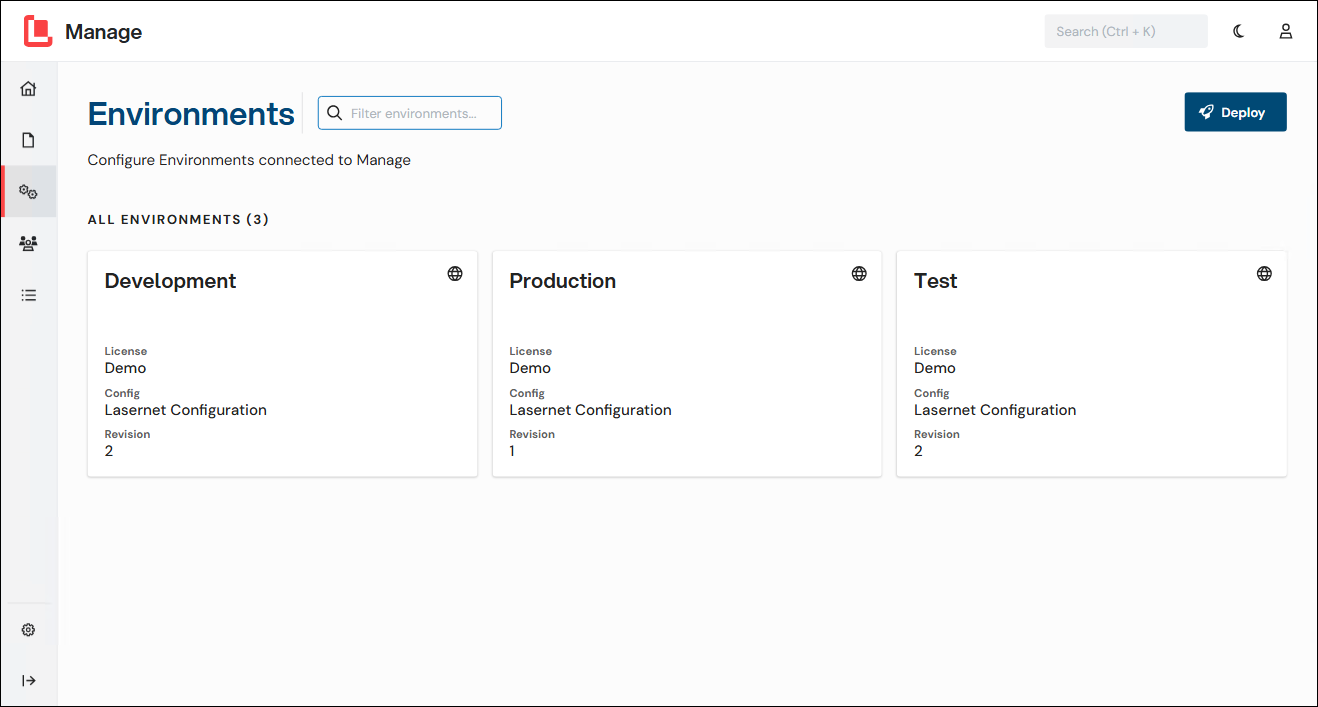Click 'ALL ENVIRONMENTS (3)' label
This screenshot has width=1318, height=707.
coord(178,219)
